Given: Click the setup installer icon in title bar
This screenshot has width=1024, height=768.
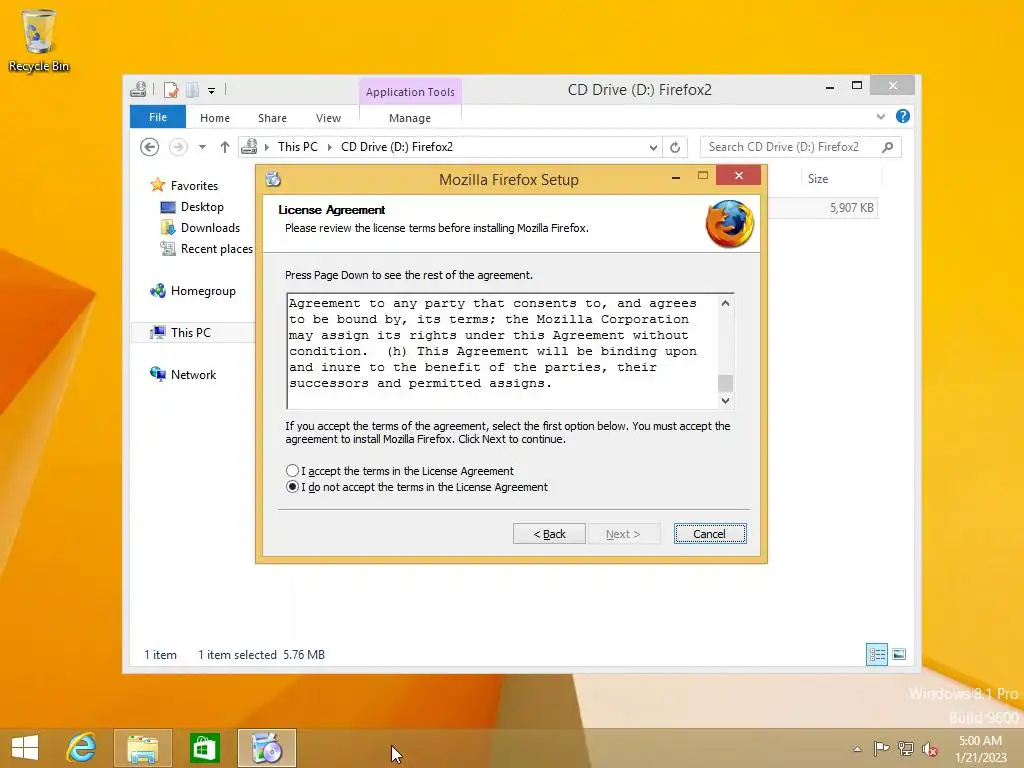Looking at the screenshot, I should pyautogui.click(x=273, y=179).
